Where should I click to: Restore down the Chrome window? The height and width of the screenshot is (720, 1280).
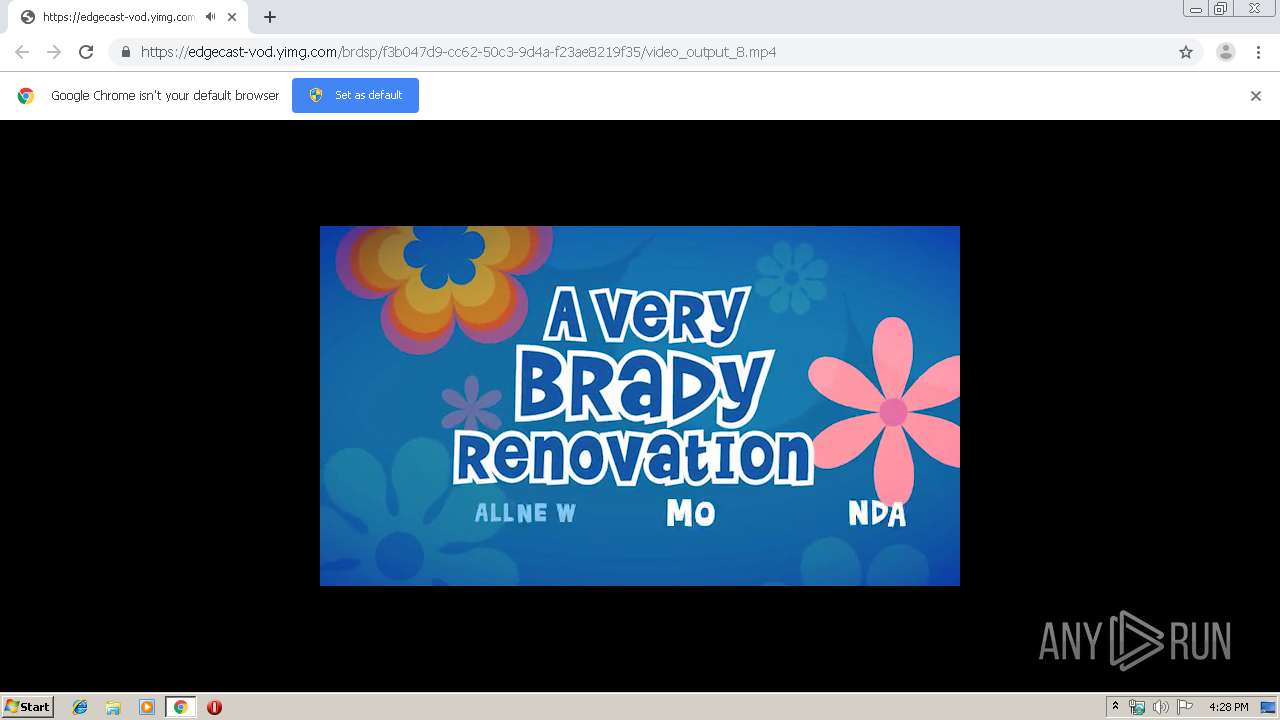pyautogui.click(x=1220, y=8)
